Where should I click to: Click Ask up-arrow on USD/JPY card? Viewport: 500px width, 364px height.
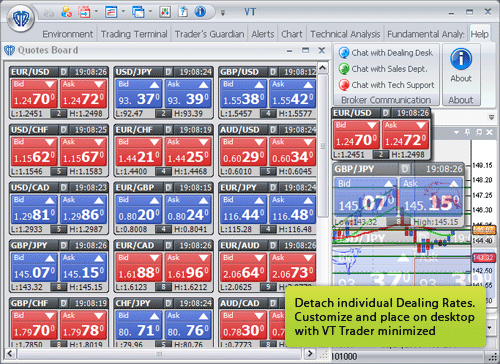point(203,85)
